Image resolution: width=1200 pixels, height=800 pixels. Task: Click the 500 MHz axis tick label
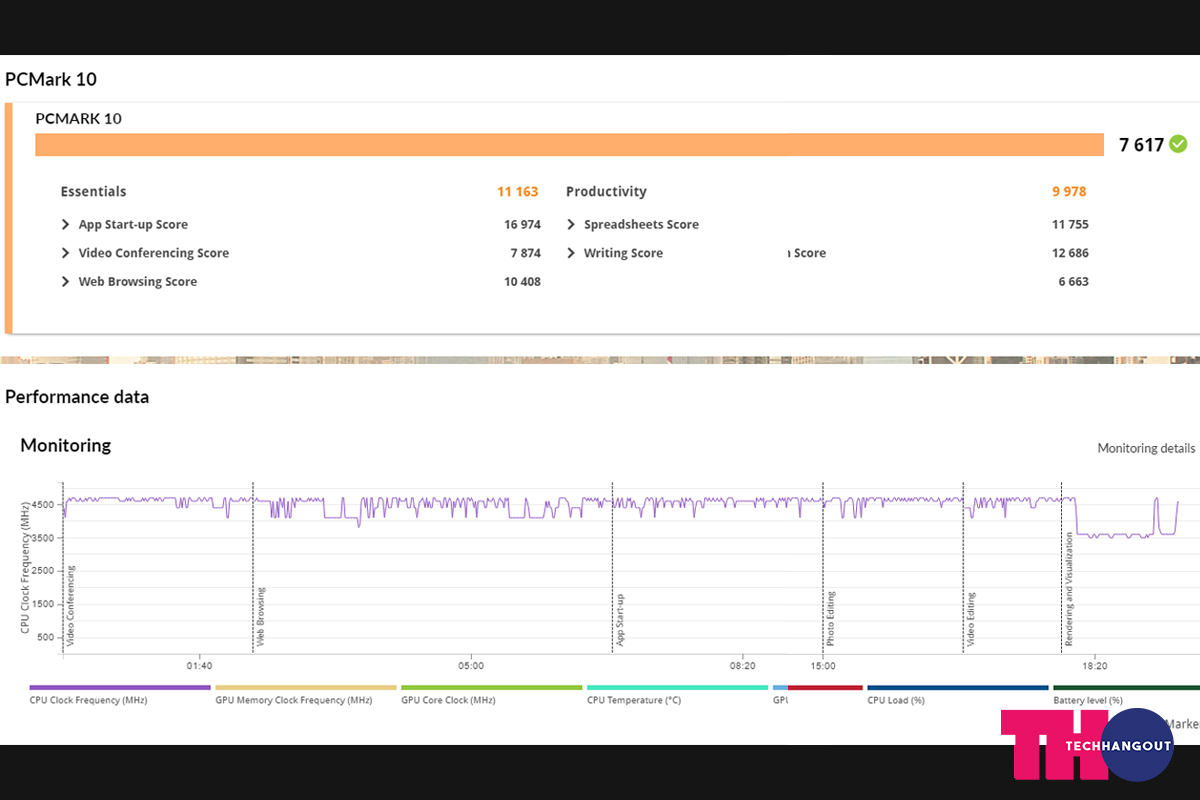47,637
